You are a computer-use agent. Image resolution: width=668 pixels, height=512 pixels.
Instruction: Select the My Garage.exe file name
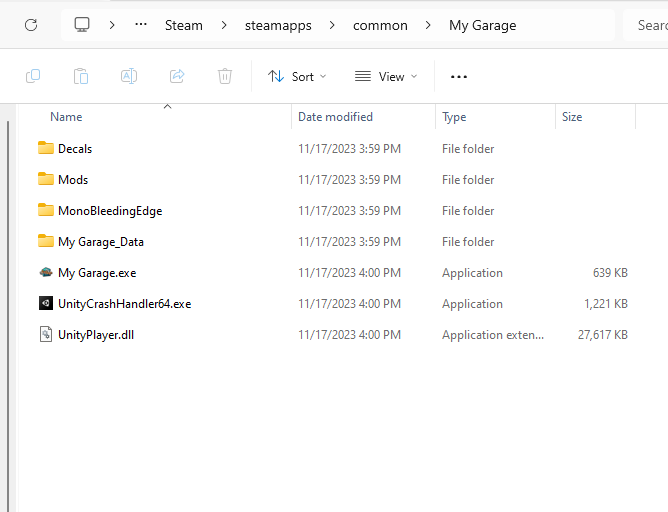[x=97, y=273]
